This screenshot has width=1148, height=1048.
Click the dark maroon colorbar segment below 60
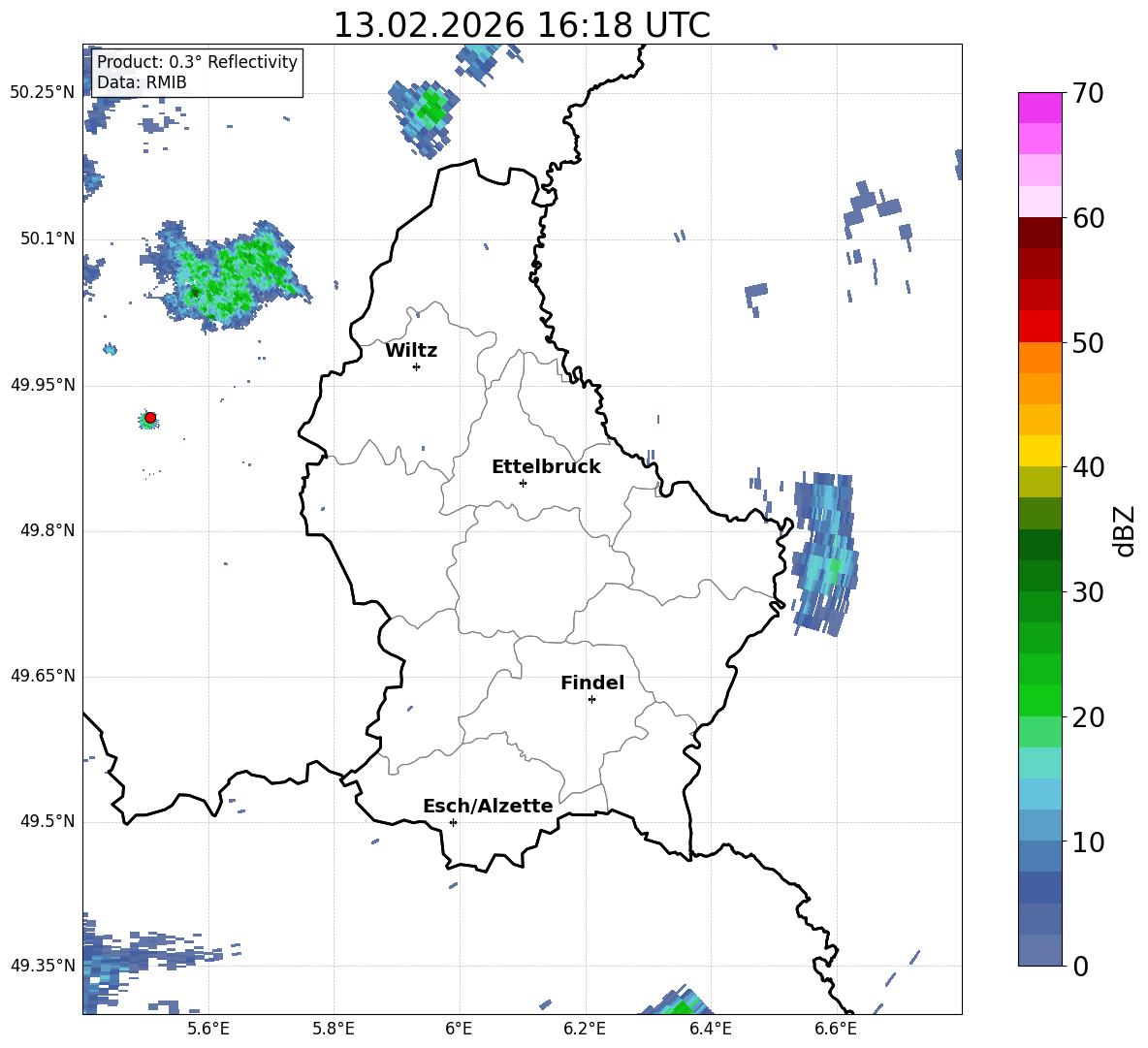[x=1039, y=233]
